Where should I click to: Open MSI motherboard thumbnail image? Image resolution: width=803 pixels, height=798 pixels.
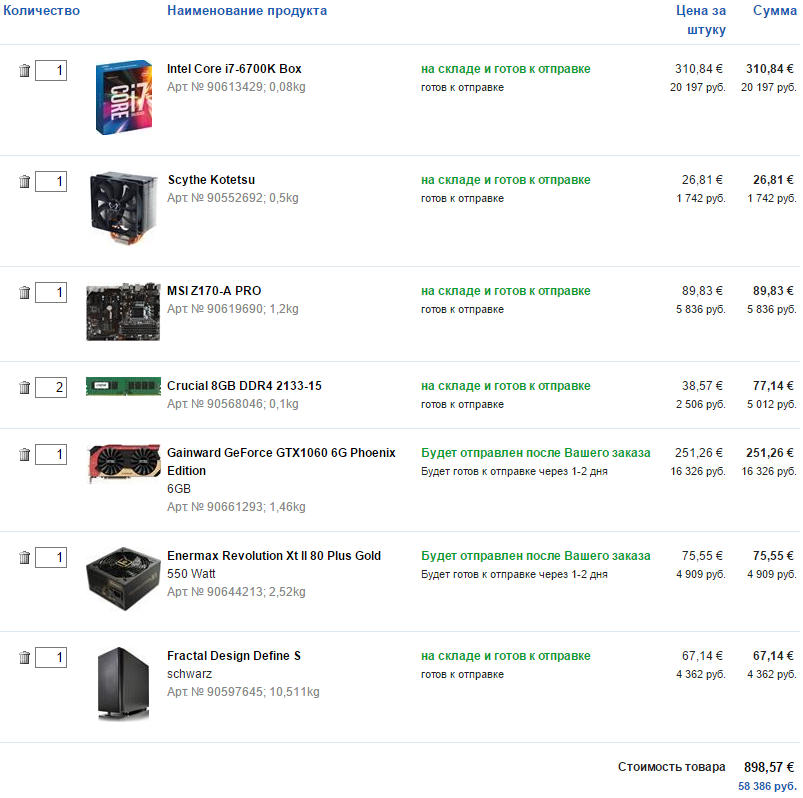coord(123,312)
